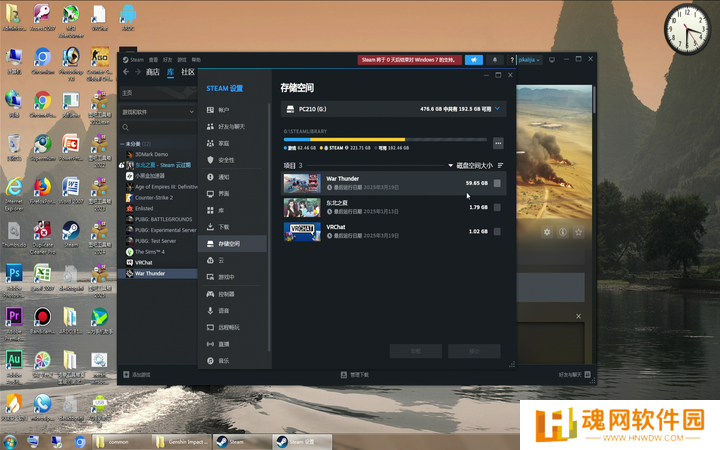
Task: Open the pikalija account dropdown
Action: (529, 60)
